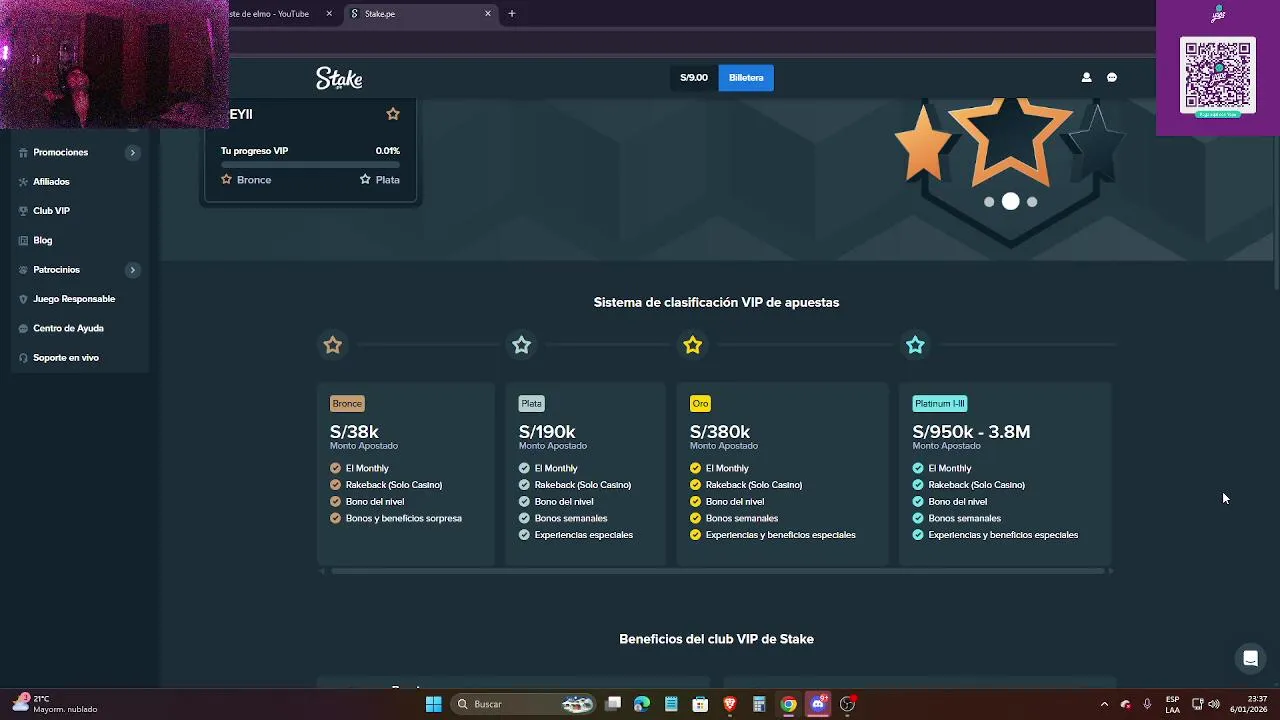The image size is (1280, 720).
Task: Open Centro de Ayuda link
Action: point(68,328)
